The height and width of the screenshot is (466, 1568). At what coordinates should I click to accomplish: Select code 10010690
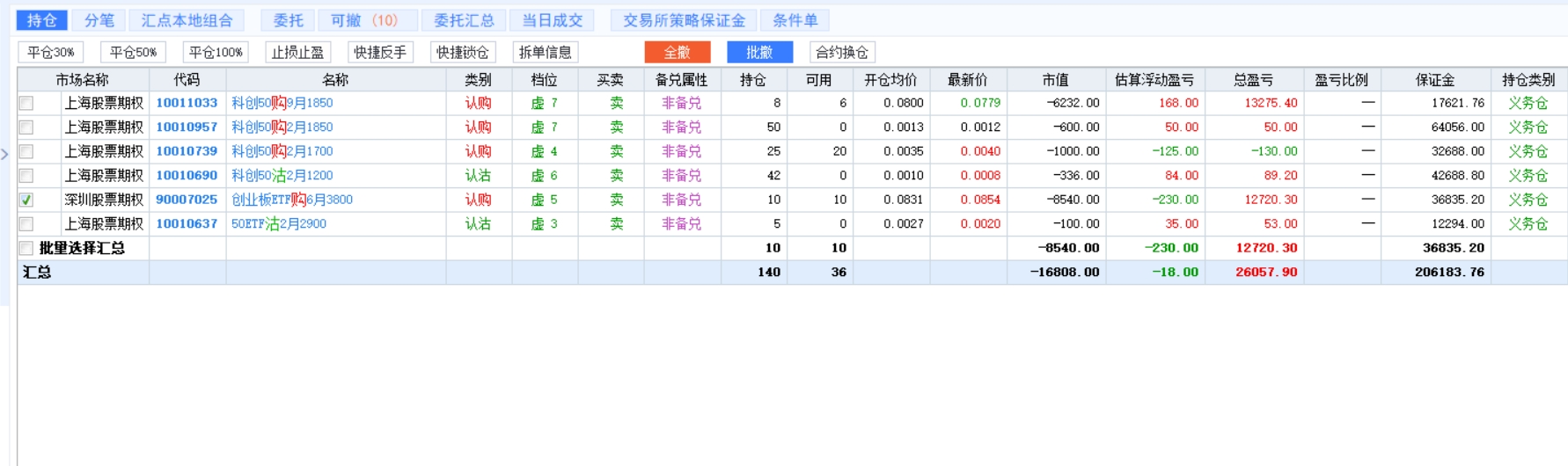tap(187, 176)
